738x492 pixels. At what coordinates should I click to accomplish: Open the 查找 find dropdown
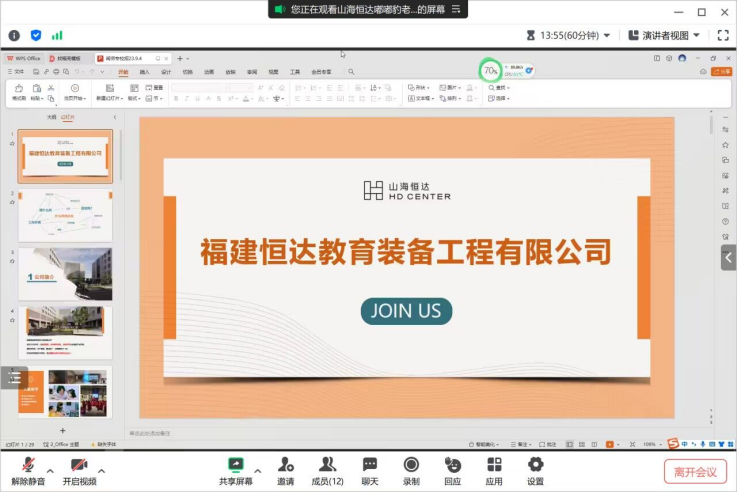(x=499, y=88)
